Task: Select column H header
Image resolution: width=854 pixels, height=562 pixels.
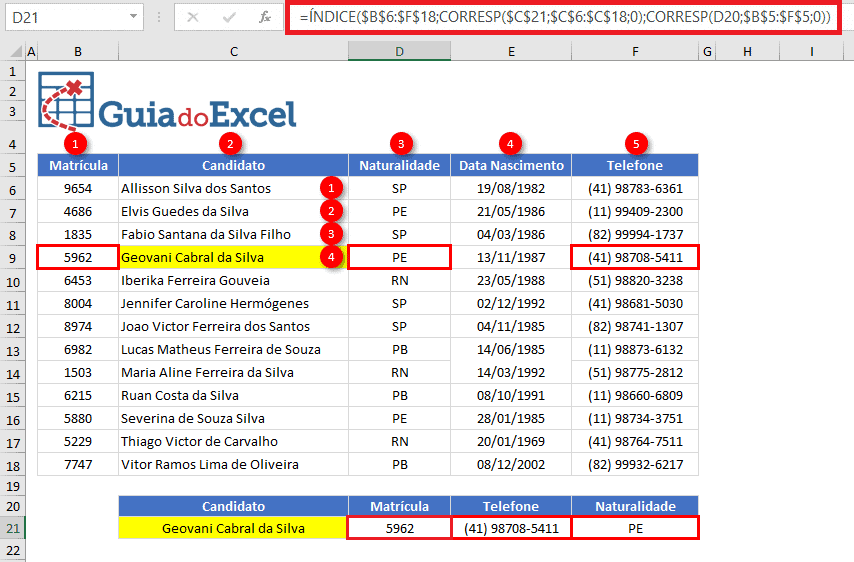Action: [x=747, y=52]
